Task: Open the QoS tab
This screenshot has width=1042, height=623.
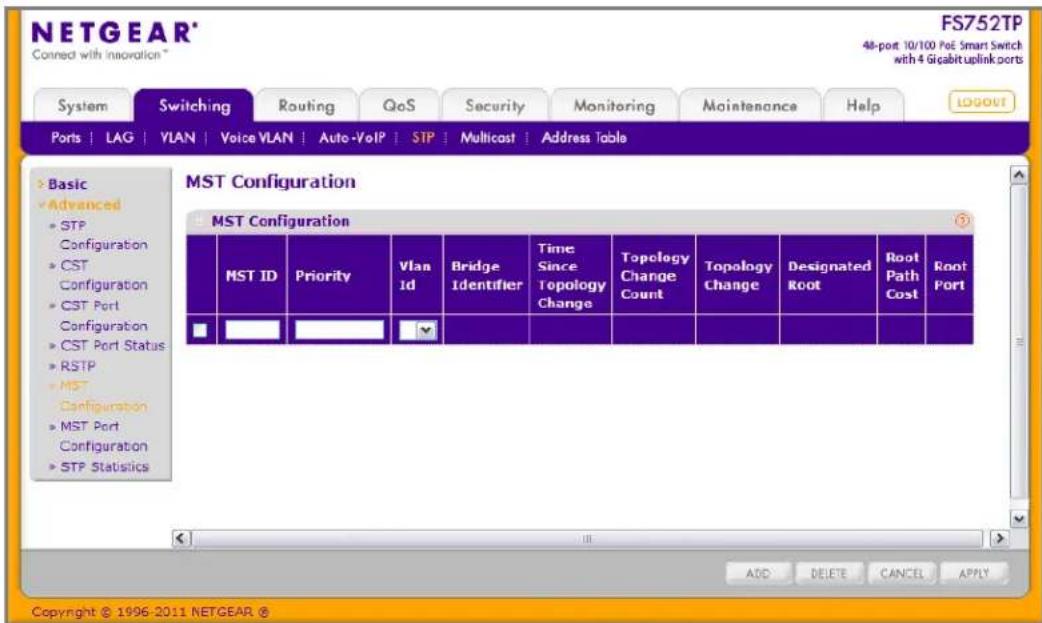Action: (399, 106)
